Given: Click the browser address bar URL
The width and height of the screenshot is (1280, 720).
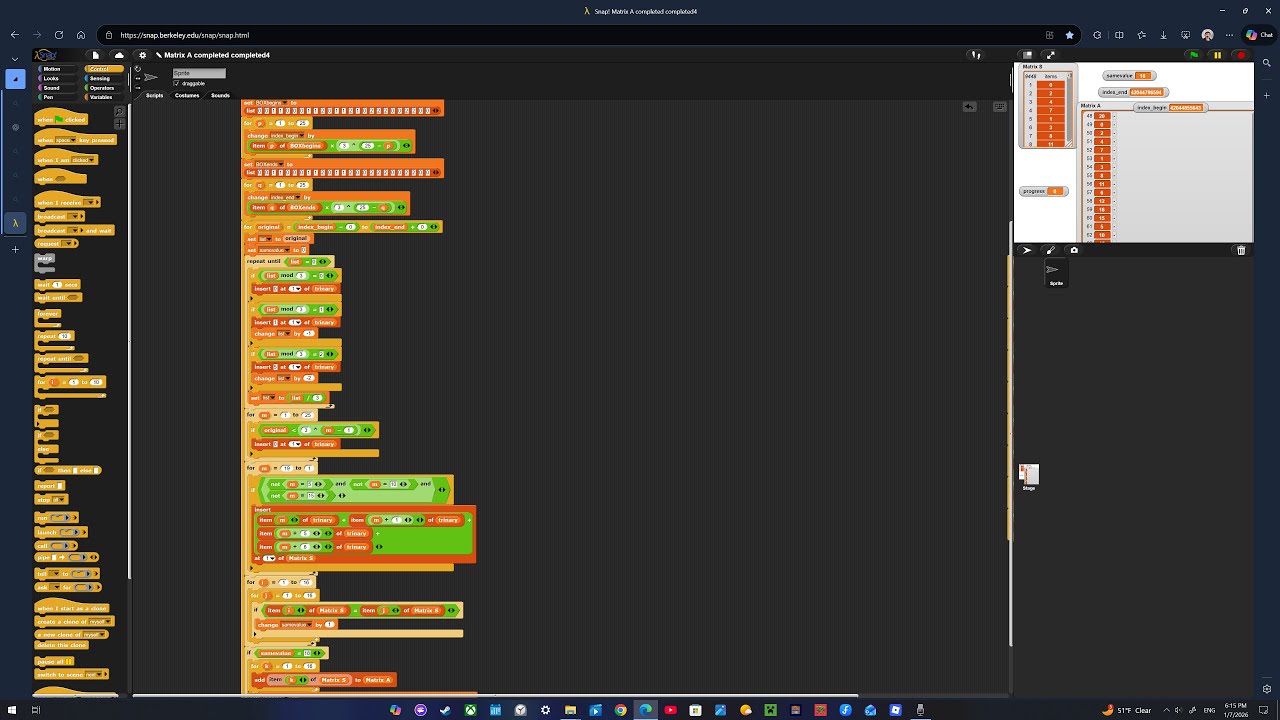Looking at the screenshot, I should tap(185, 35).
